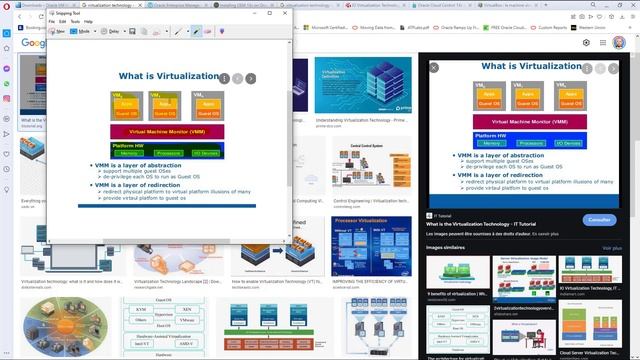This screenshot has height=360, width=640.
Task: Select the Eraser tool in Snipping Tool
Action: coord(208,31)
